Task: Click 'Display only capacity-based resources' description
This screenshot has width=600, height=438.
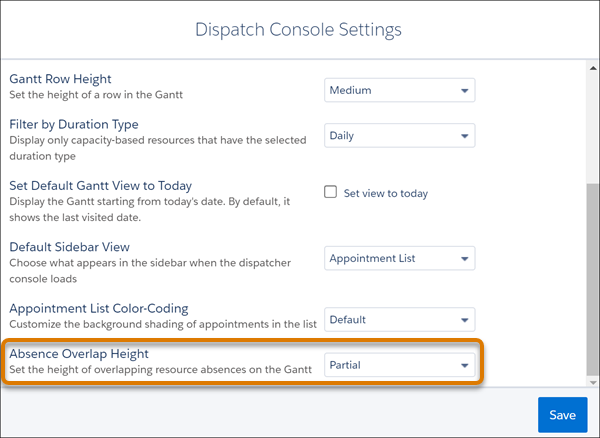Action: coord(158,148)
